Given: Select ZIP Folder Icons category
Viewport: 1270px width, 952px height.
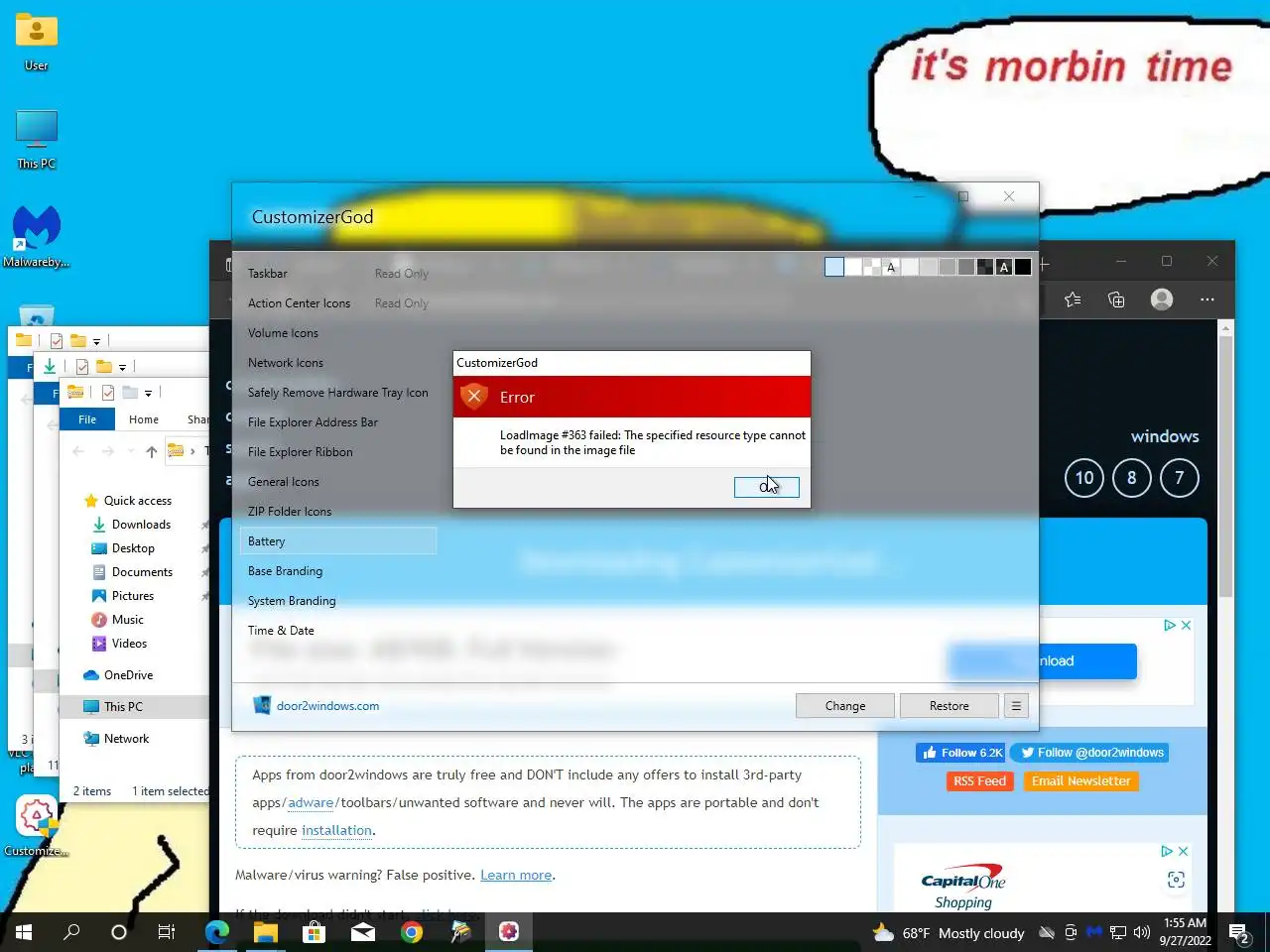Looking at the screenshot, I should tap(290, 512).
